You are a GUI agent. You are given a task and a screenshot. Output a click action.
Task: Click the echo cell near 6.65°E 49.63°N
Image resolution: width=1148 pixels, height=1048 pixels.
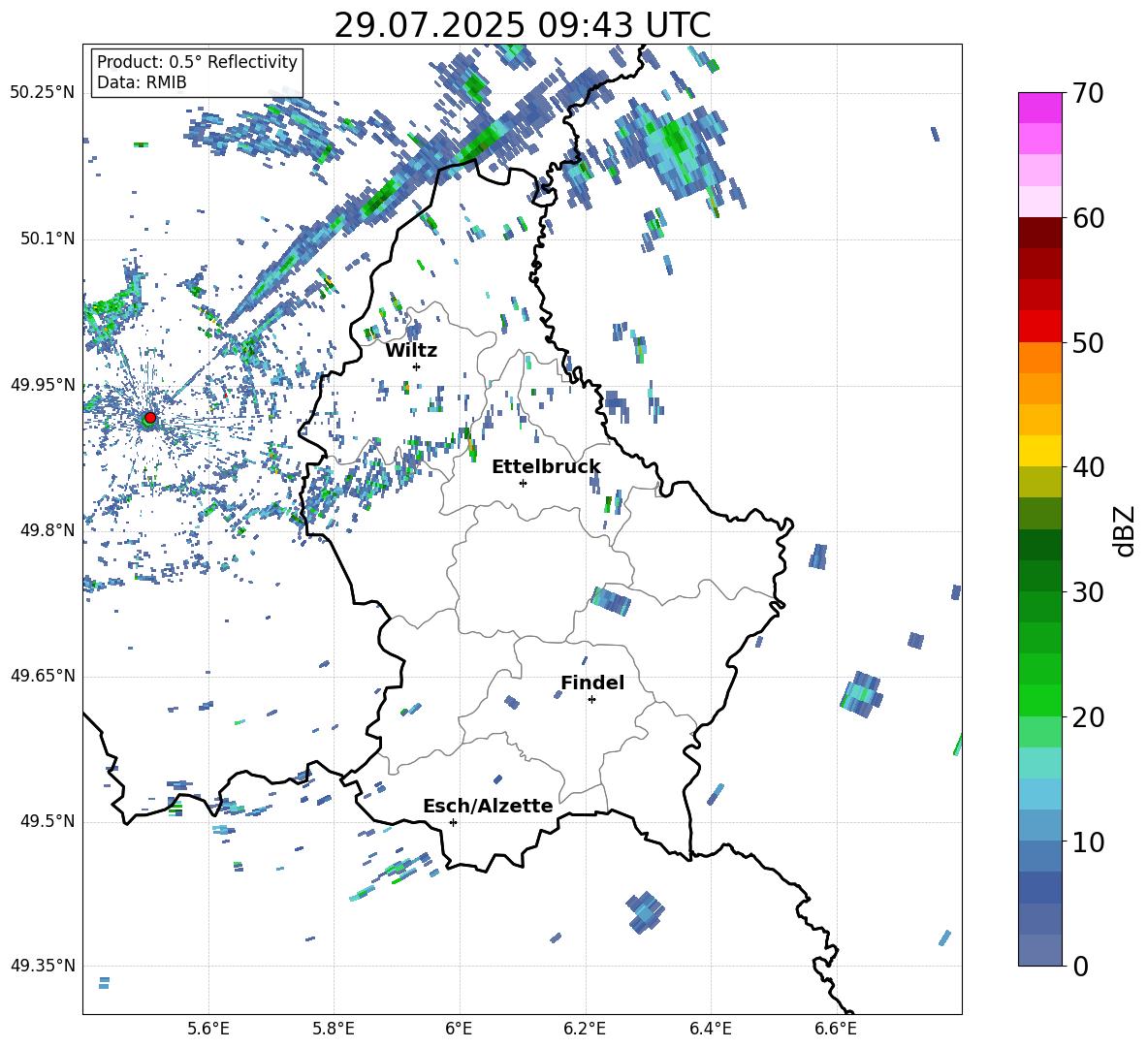tap(861, 694)
